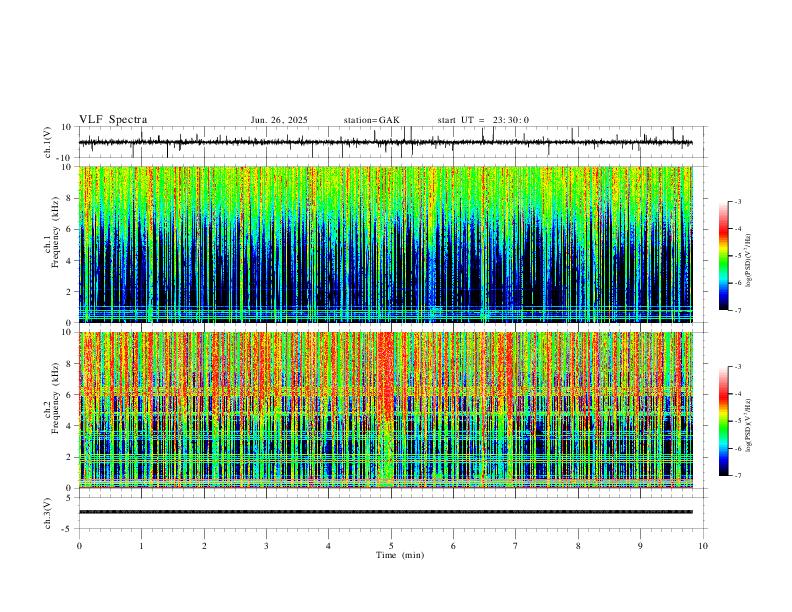
Task: Click time-axis tick label "5"
Action: 391,546
